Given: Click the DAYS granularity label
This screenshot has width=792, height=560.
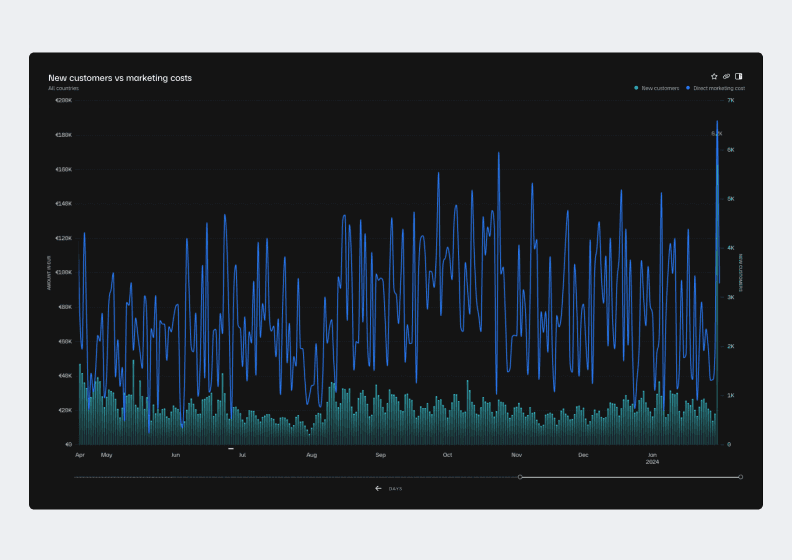Looking at the screenshot, I should pyautogui.click(x=395, y=489).
